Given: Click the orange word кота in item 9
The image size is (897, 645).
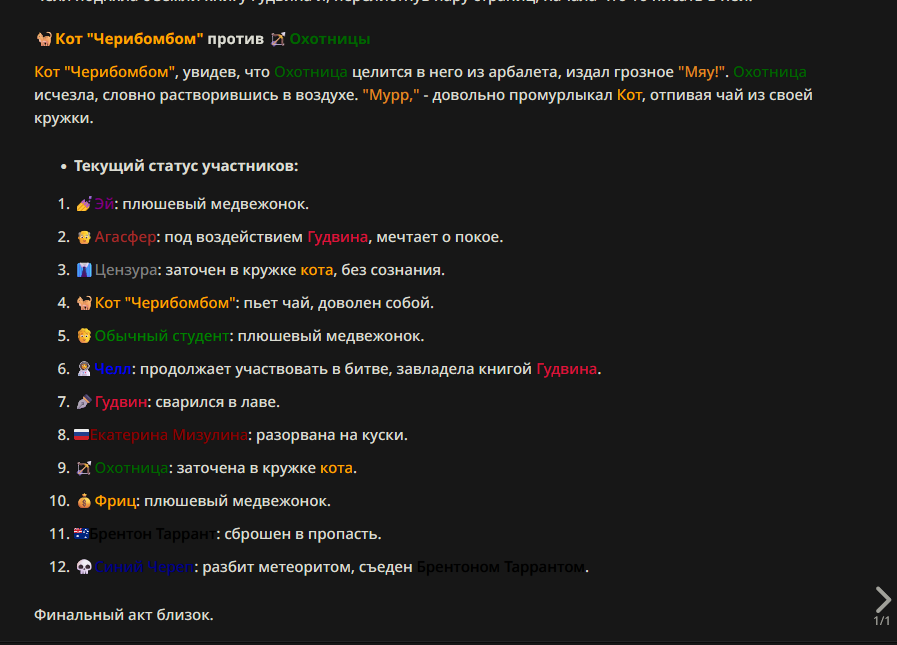Looking at the screenshot, I should tap(336, 468).
